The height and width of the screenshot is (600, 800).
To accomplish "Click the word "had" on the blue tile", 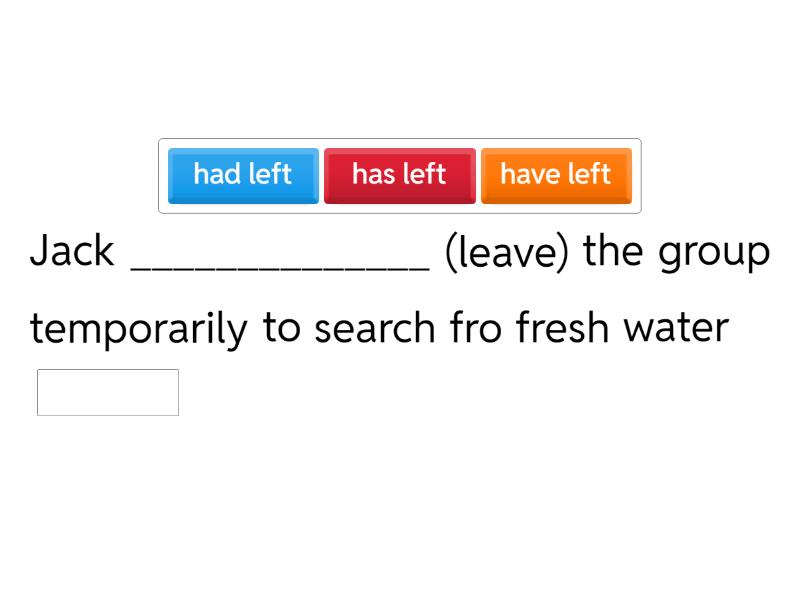I will pyautogui.click(x=215, y=174).
